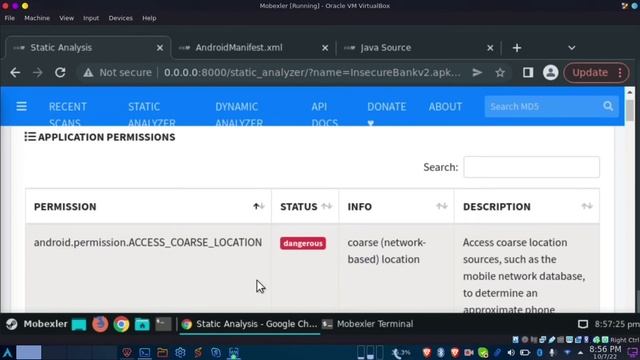
Task: Switch to Mobexler Terminal window
Action: (x=367, y=324)
